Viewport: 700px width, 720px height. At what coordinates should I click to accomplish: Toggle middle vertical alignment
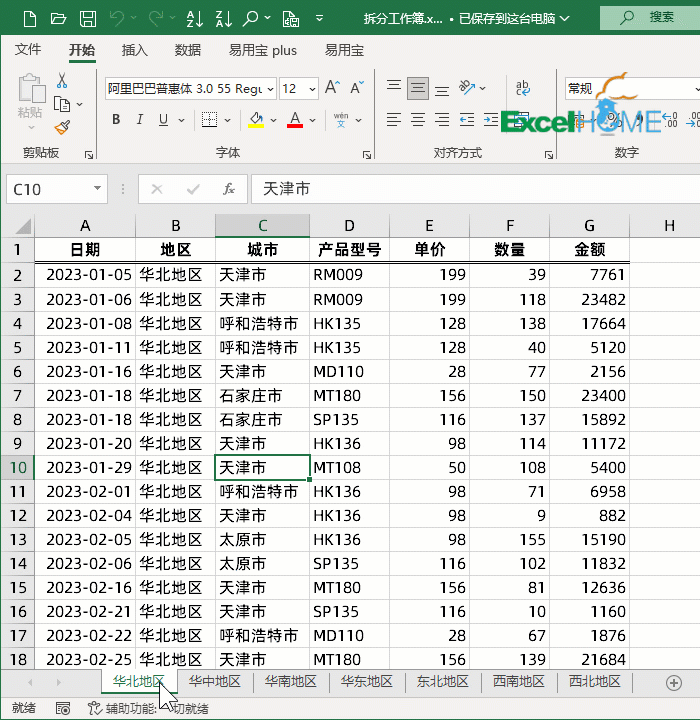(x=418, y=88)
